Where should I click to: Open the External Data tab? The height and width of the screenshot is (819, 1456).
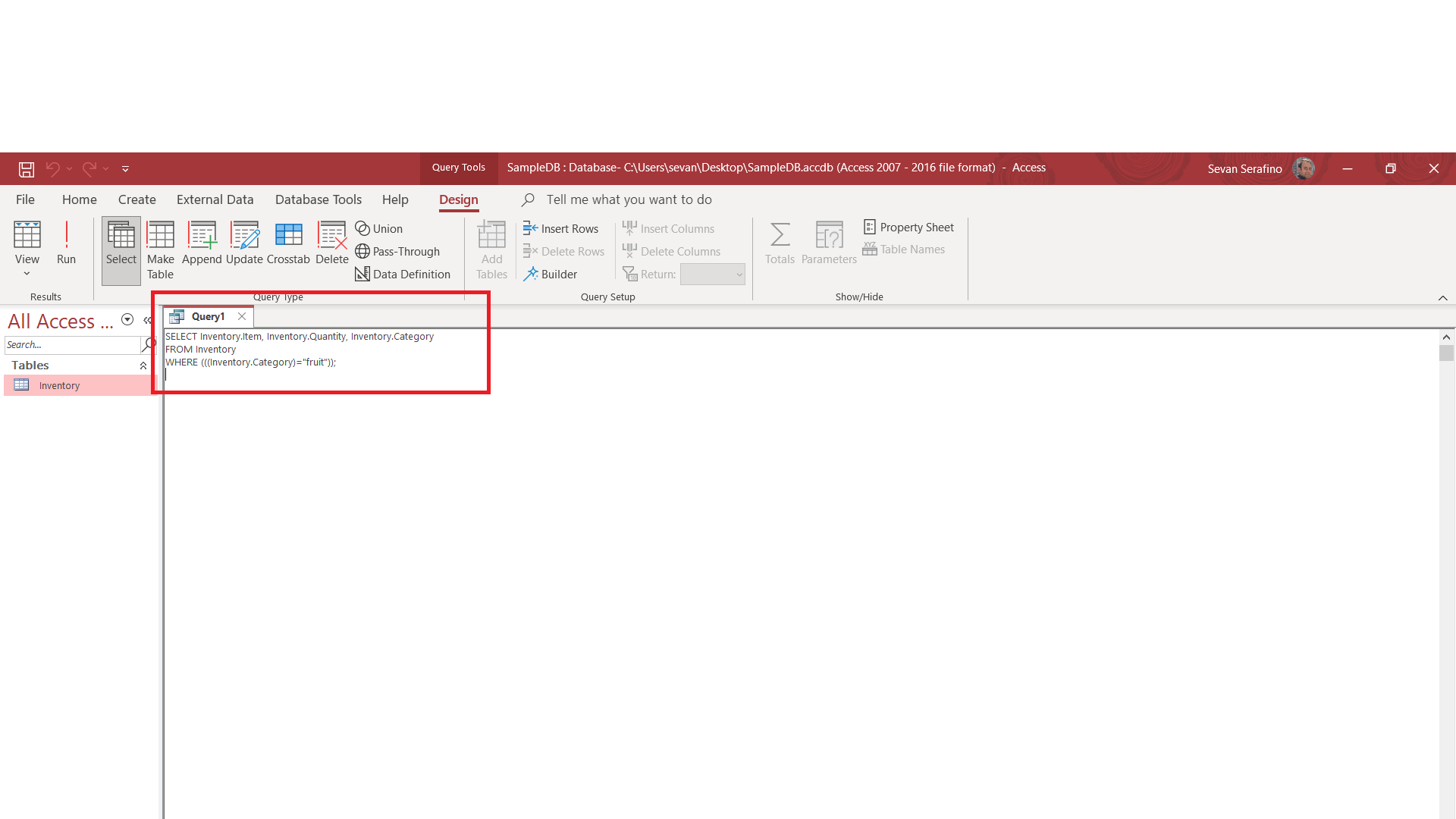click(215, 199)
